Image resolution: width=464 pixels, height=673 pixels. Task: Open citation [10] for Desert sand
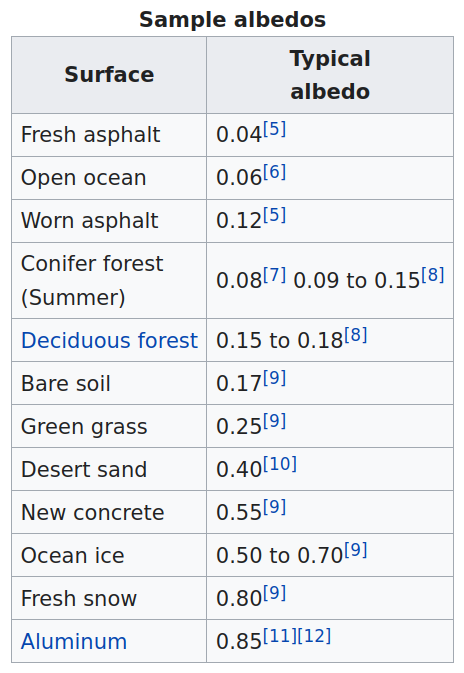point(280,464)
